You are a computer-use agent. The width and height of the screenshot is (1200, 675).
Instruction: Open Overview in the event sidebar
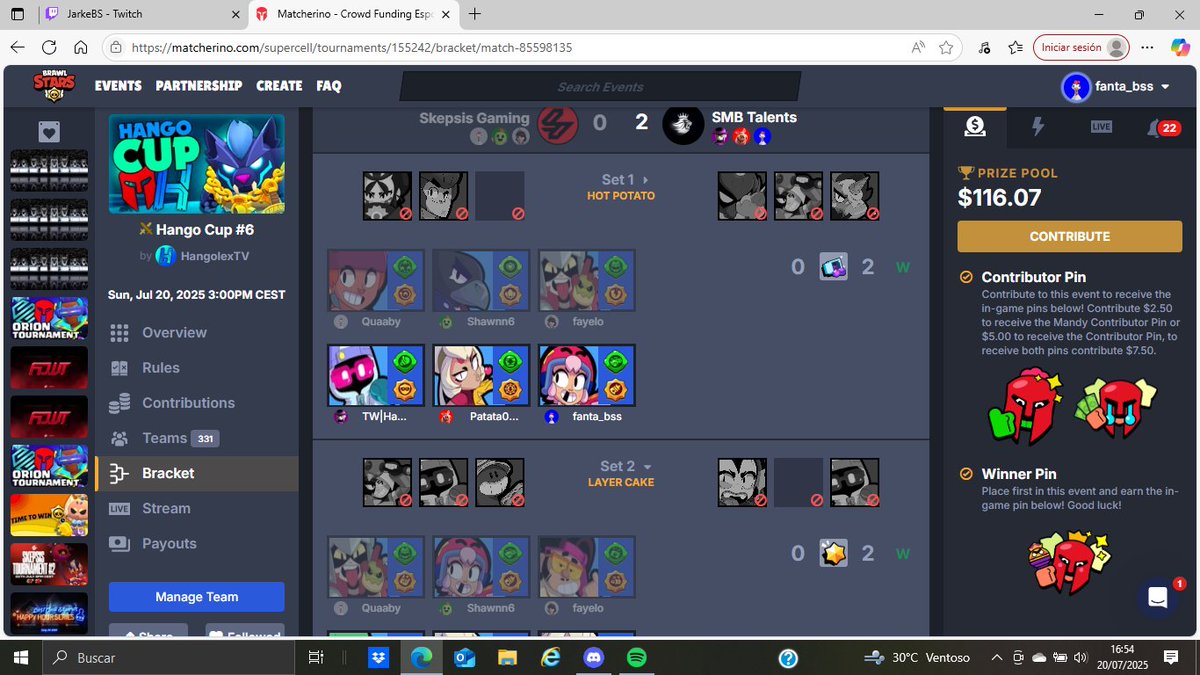[174, 332]
